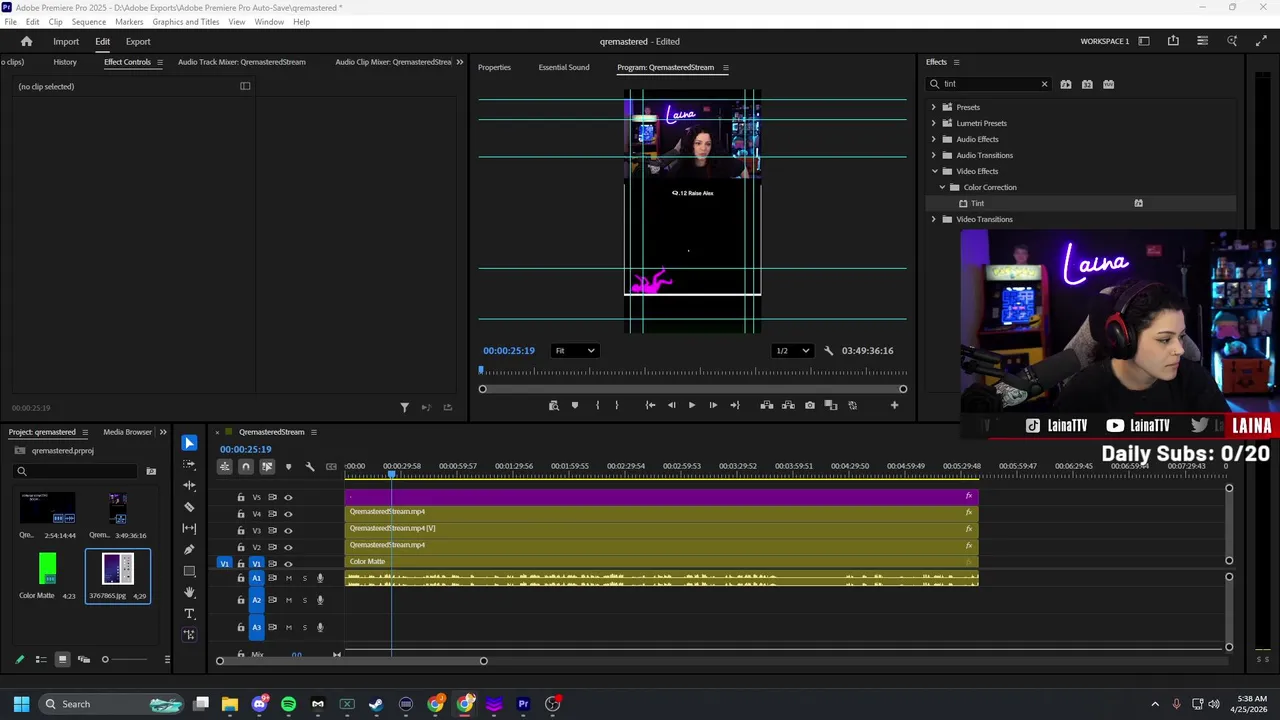Select the Track Select Forward tool

[x=189, y=464]
